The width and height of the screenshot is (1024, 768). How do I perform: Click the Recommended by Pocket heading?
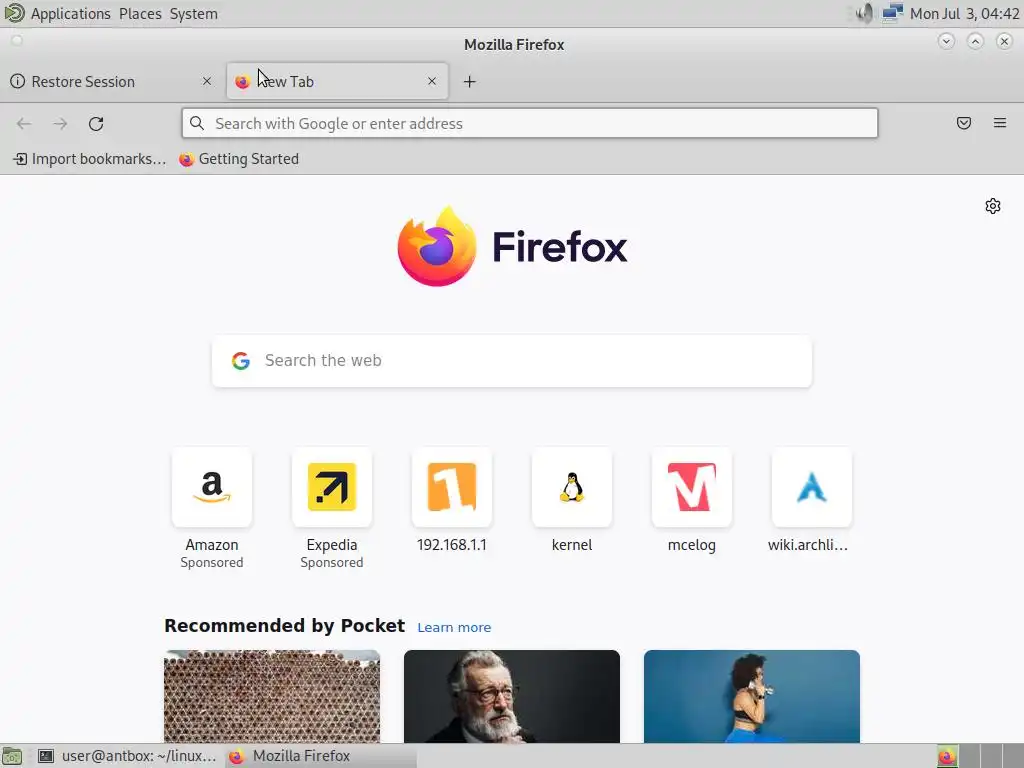(x=285, y=626)
